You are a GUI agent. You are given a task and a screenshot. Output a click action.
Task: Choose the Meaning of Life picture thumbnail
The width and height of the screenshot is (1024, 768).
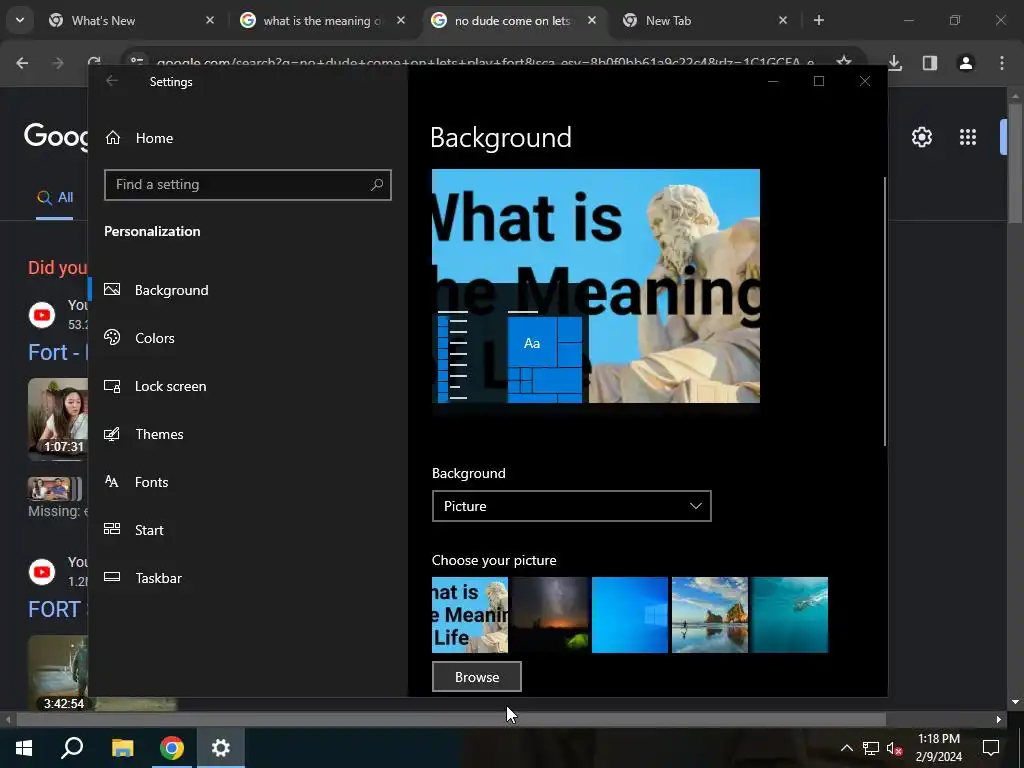pyautogui.click(x=470, y=615)
